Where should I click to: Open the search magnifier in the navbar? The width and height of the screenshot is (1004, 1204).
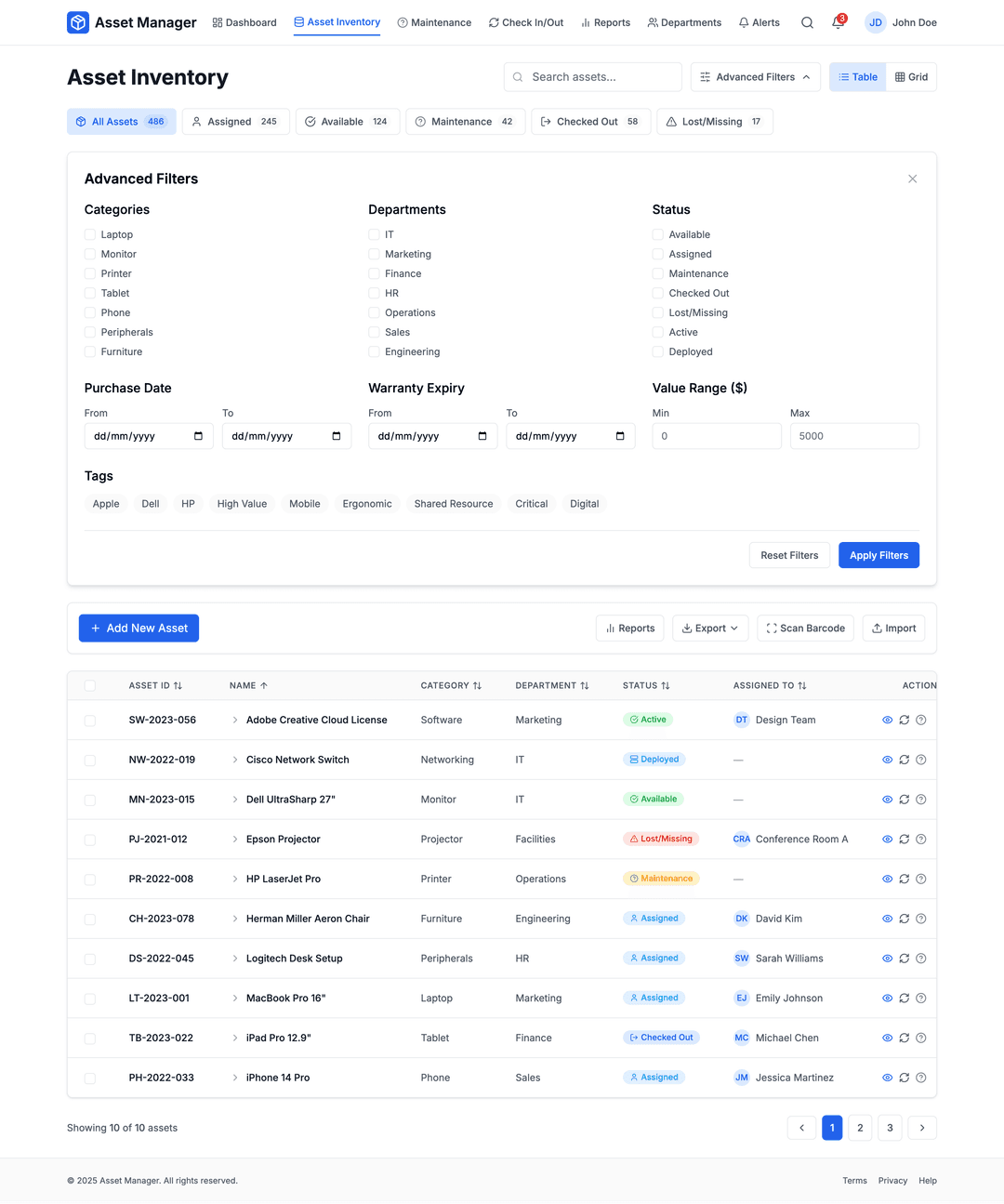[x=807, y=22]
